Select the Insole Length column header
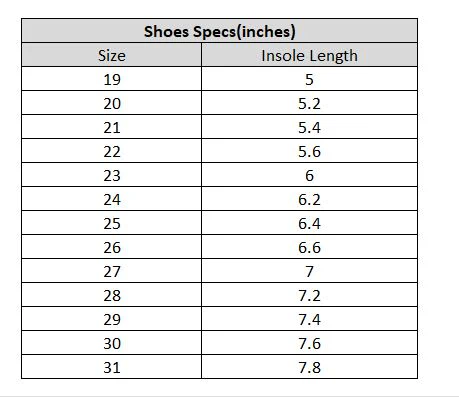The height and width of the screenshot is (397, 459). [309, 55]
